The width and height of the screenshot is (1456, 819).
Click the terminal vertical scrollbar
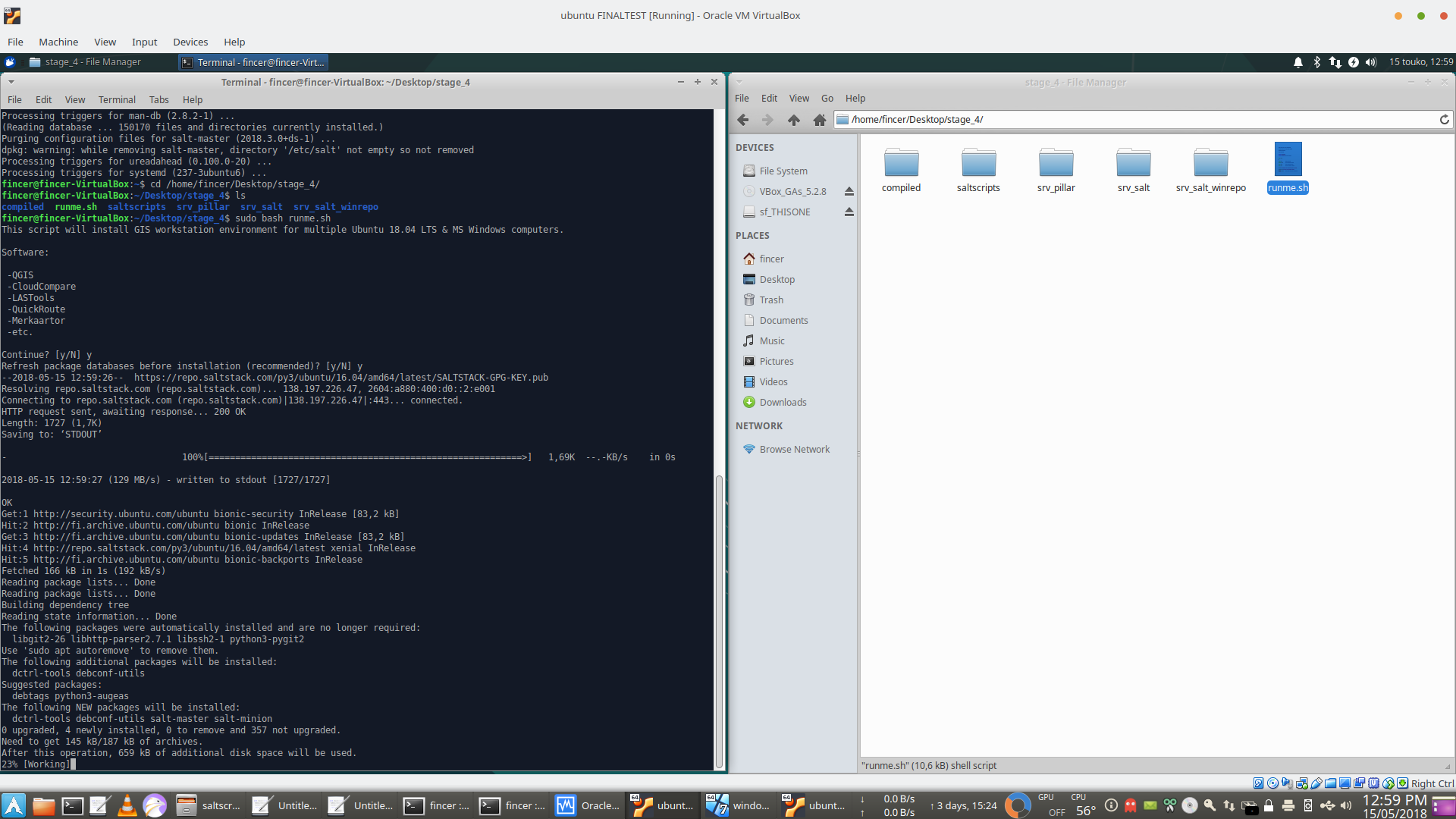click(719, 622)
